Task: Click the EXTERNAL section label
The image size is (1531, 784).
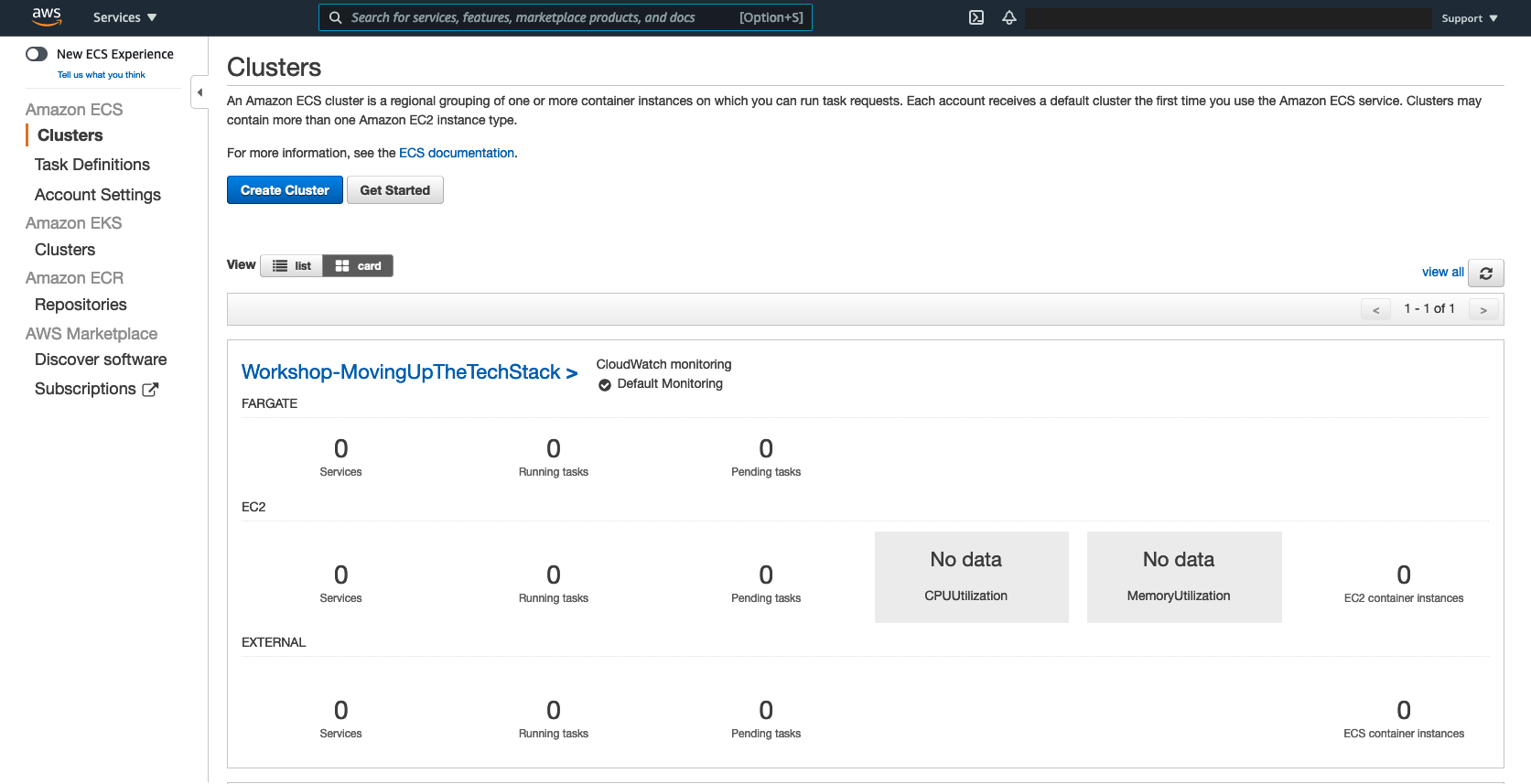Action: [x=274, y=642]
